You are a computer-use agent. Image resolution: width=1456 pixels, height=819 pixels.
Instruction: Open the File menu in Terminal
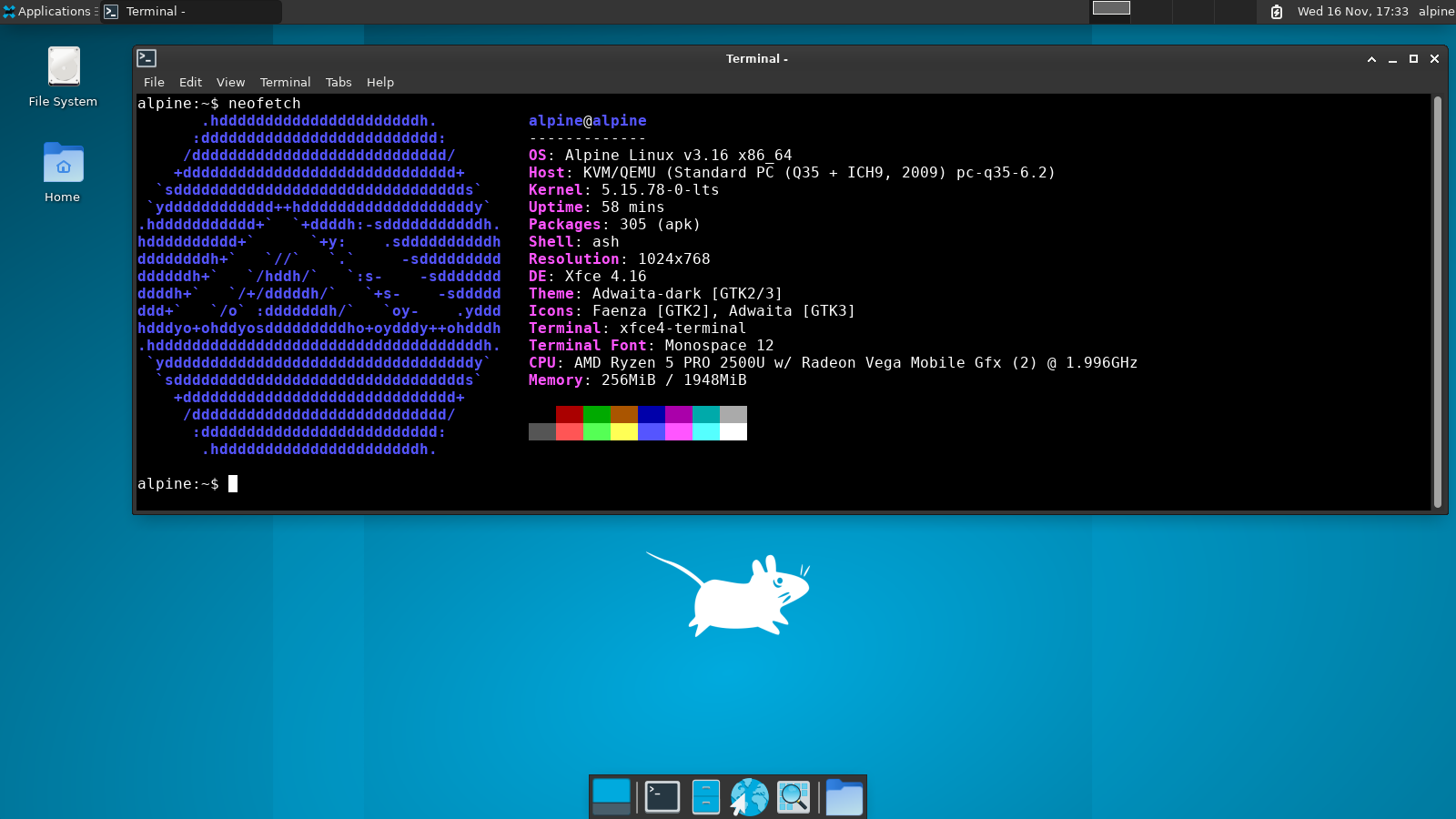(x=154, y=82)
